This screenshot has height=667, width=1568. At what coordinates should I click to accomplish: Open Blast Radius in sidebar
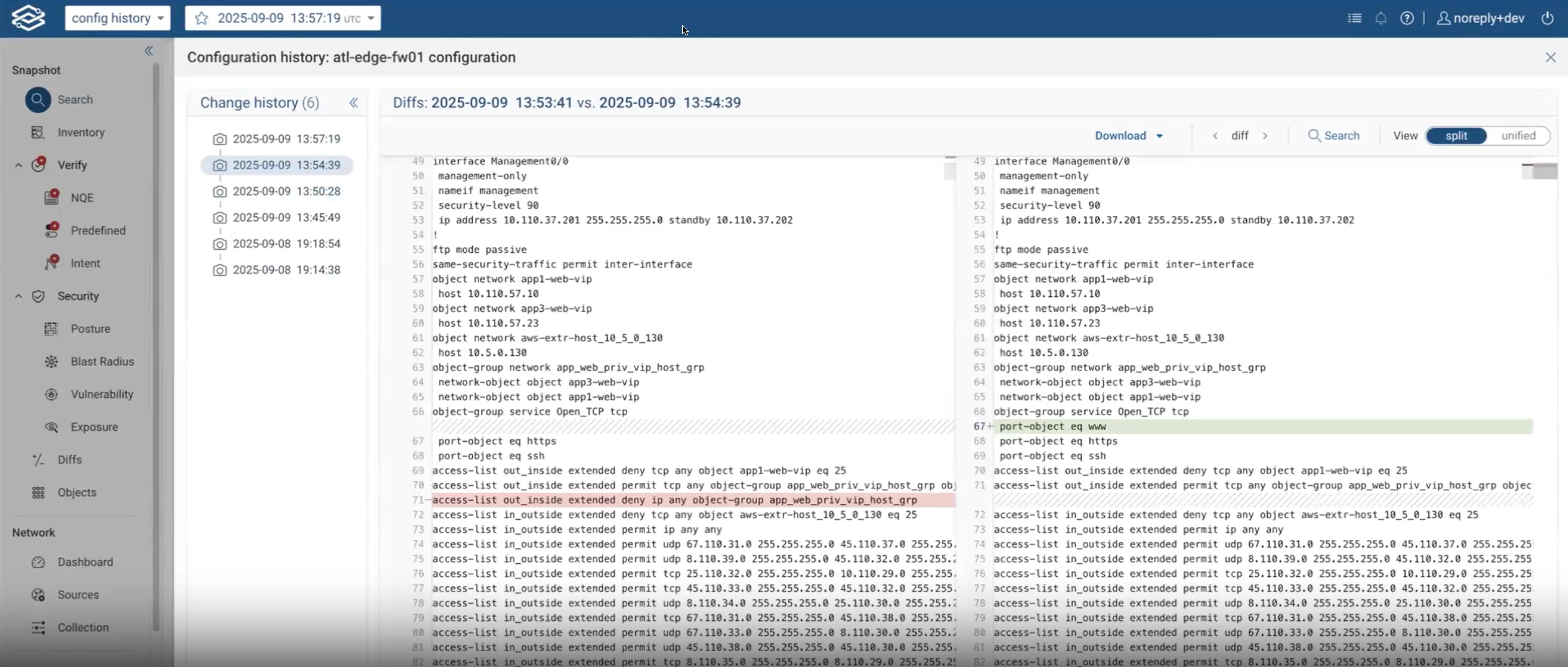[x=102, y=361]
